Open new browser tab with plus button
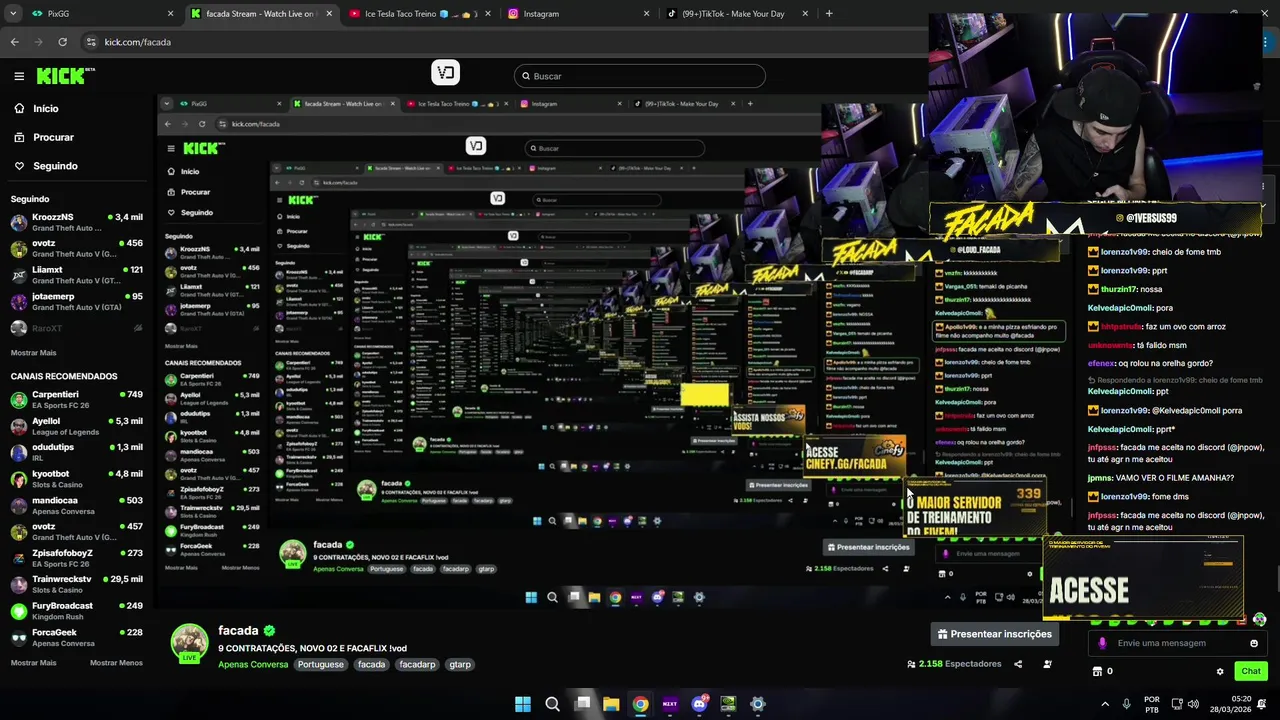Screen dimensions: 1280x720 829,14
